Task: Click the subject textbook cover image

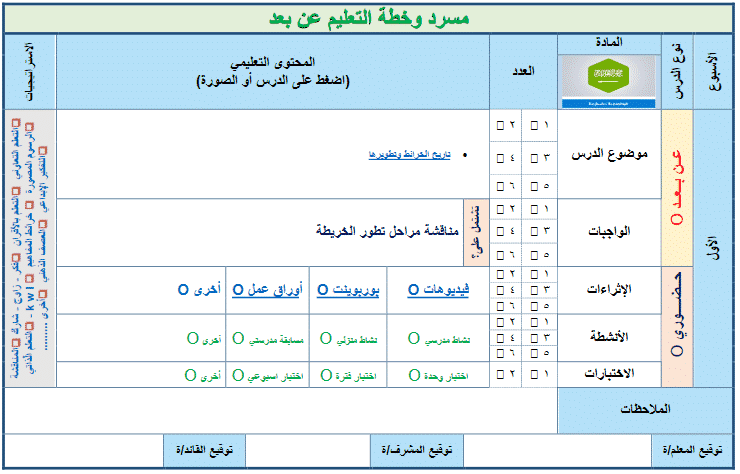Action: 609,82
